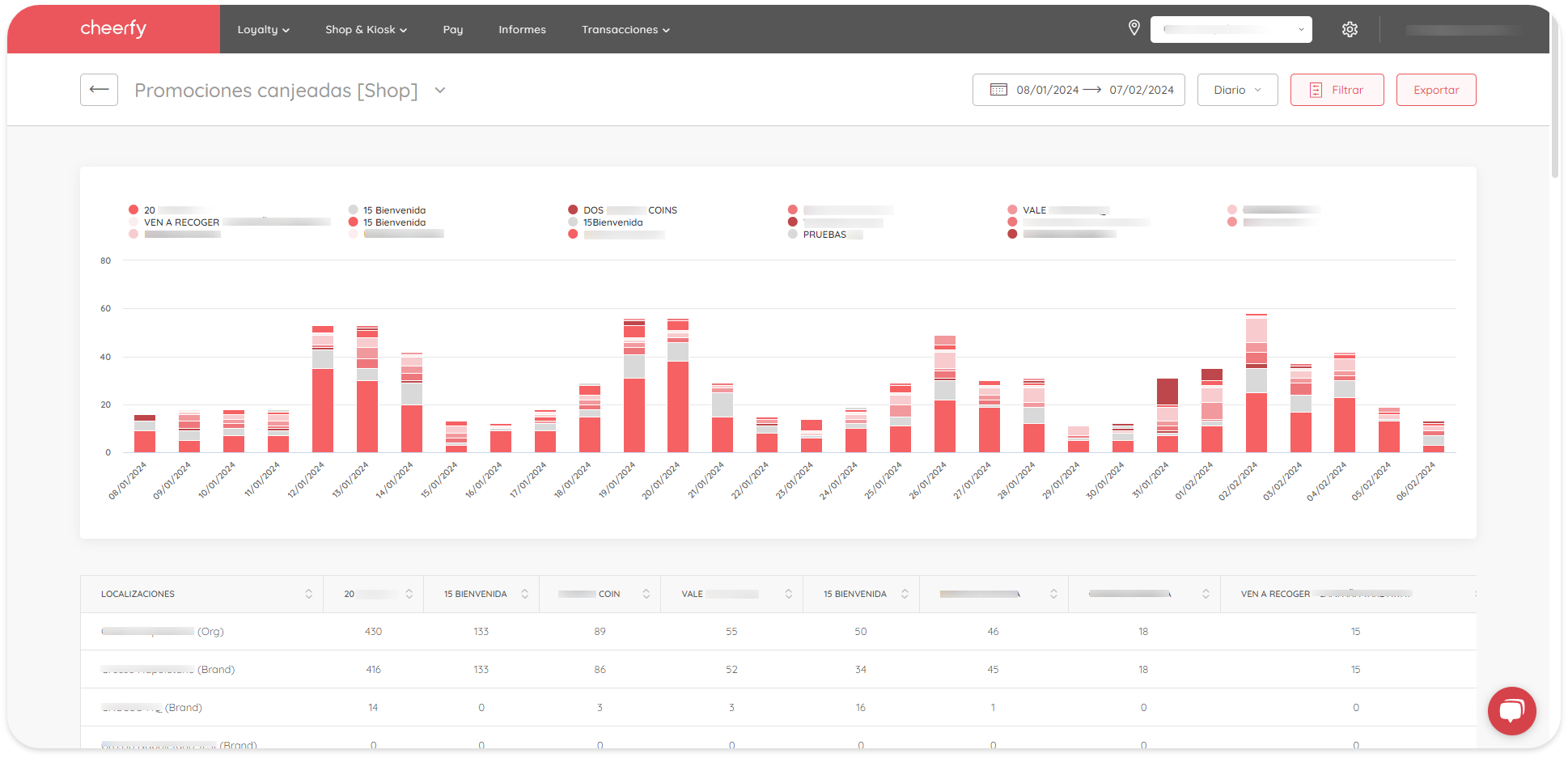Click the Filtrar button
Image resolution: width=1568 pixels, height=758 pixels.
(x=1337, y=90)
